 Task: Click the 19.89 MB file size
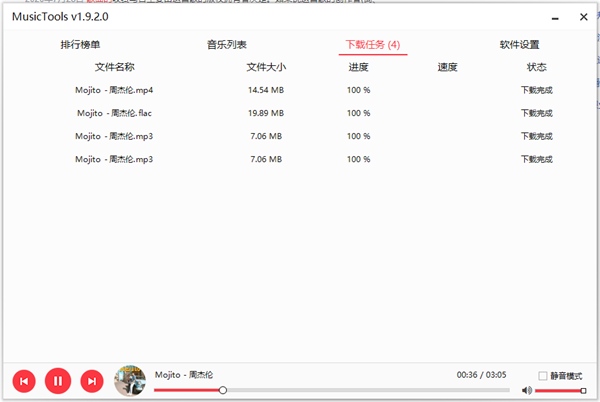(x=266, y=113)
